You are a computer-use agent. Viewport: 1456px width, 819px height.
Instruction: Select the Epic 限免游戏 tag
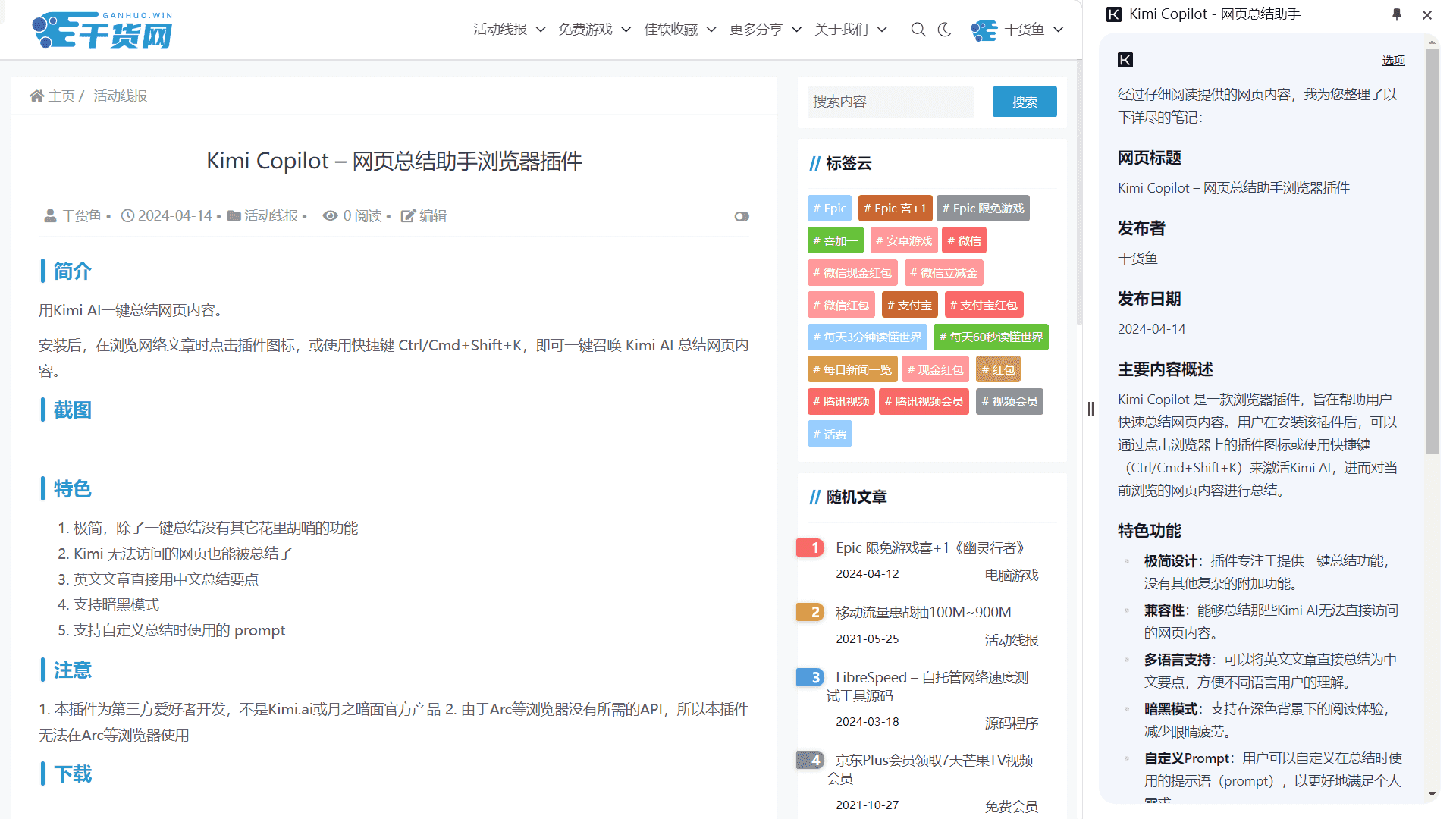tap(983, 209)
